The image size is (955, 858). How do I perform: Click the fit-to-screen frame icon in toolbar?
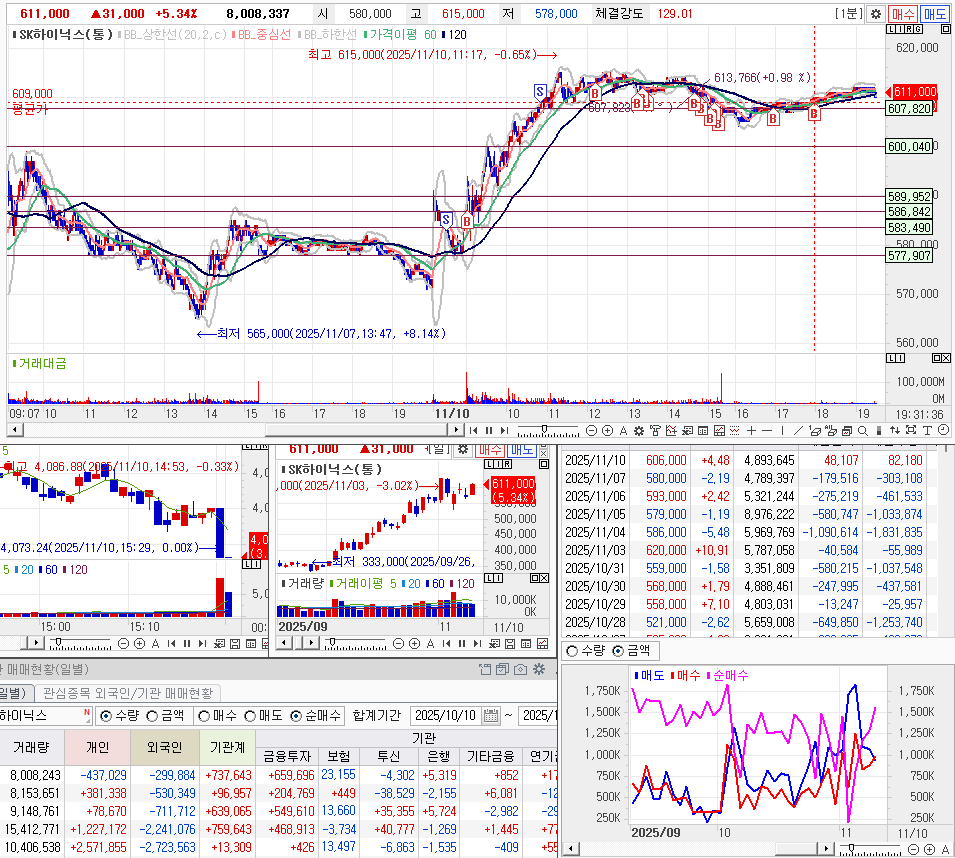(911, 431)
